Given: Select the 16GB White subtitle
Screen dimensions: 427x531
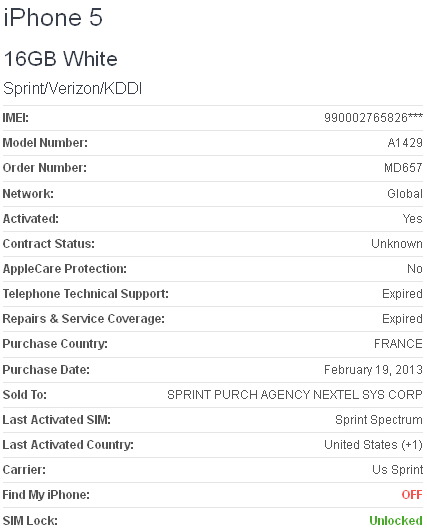Looking at the screenshot, I should 60,59.
